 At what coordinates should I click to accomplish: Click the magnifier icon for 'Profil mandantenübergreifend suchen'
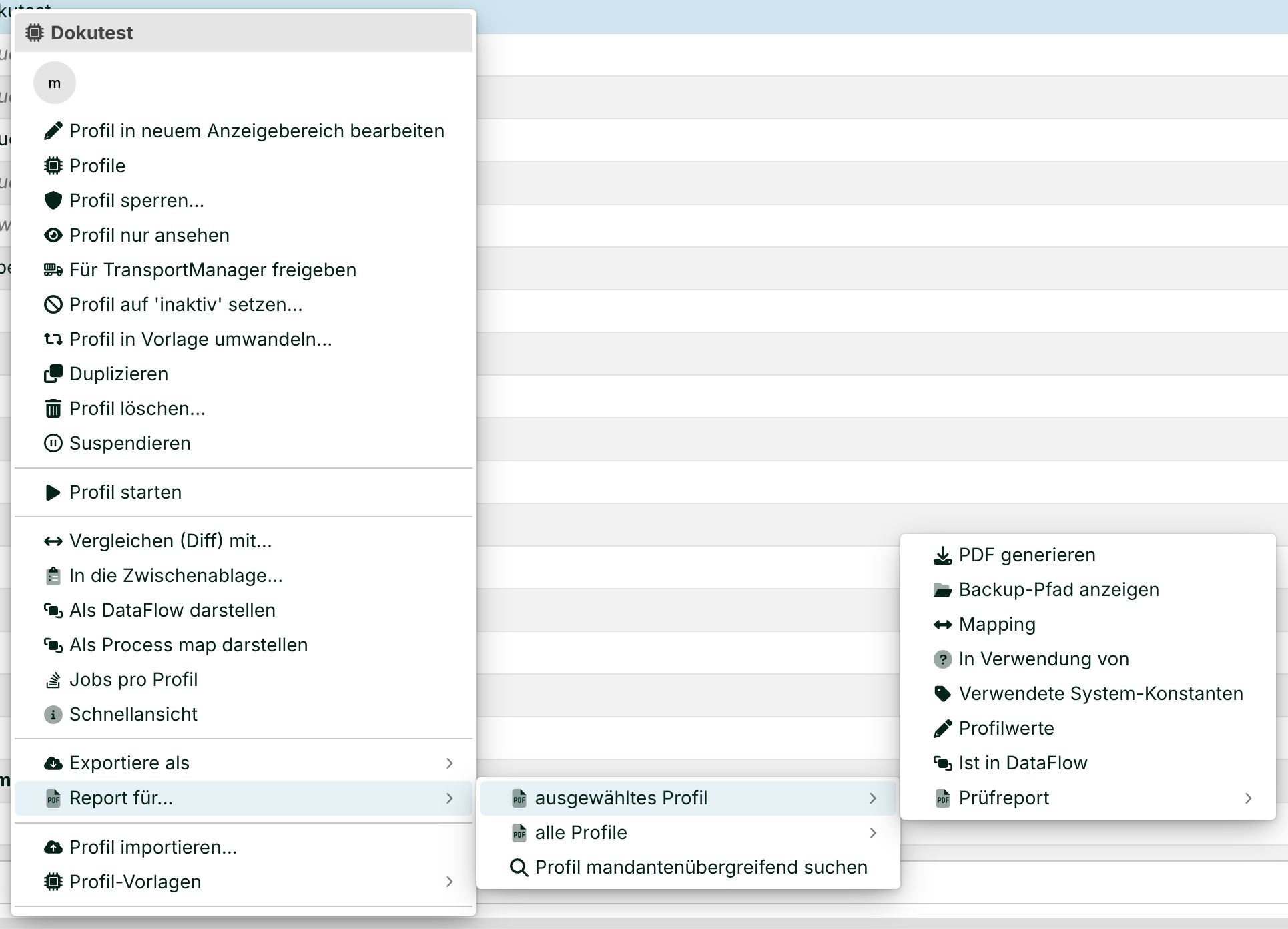pyautogui.click(x=519, y=867)
